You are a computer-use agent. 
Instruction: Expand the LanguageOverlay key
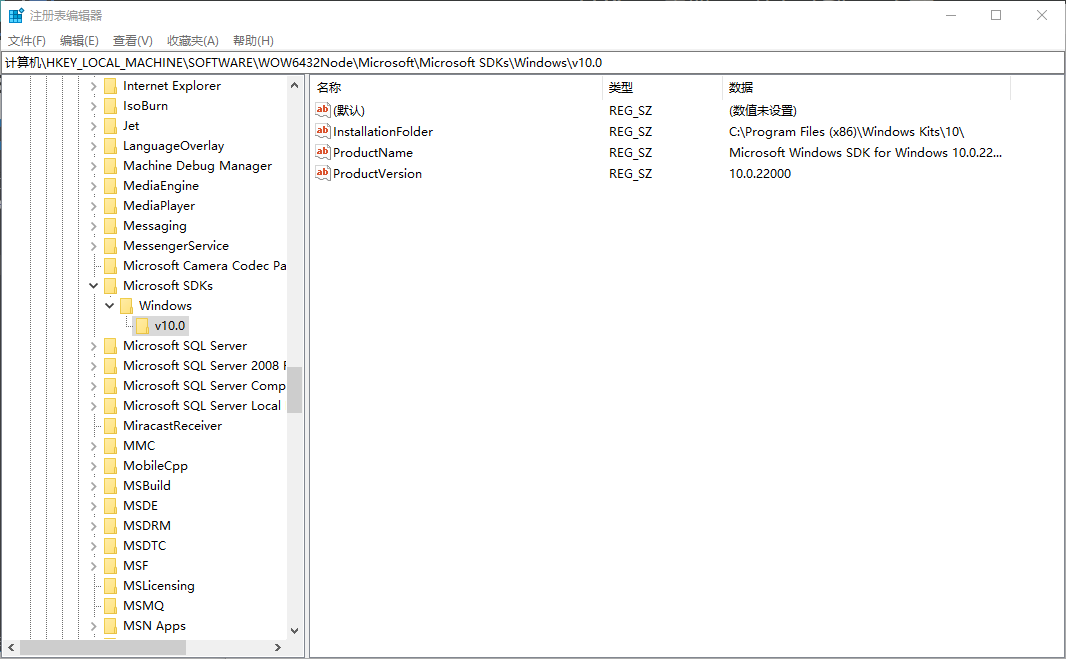pyautogui.click(x=94, y=146)
